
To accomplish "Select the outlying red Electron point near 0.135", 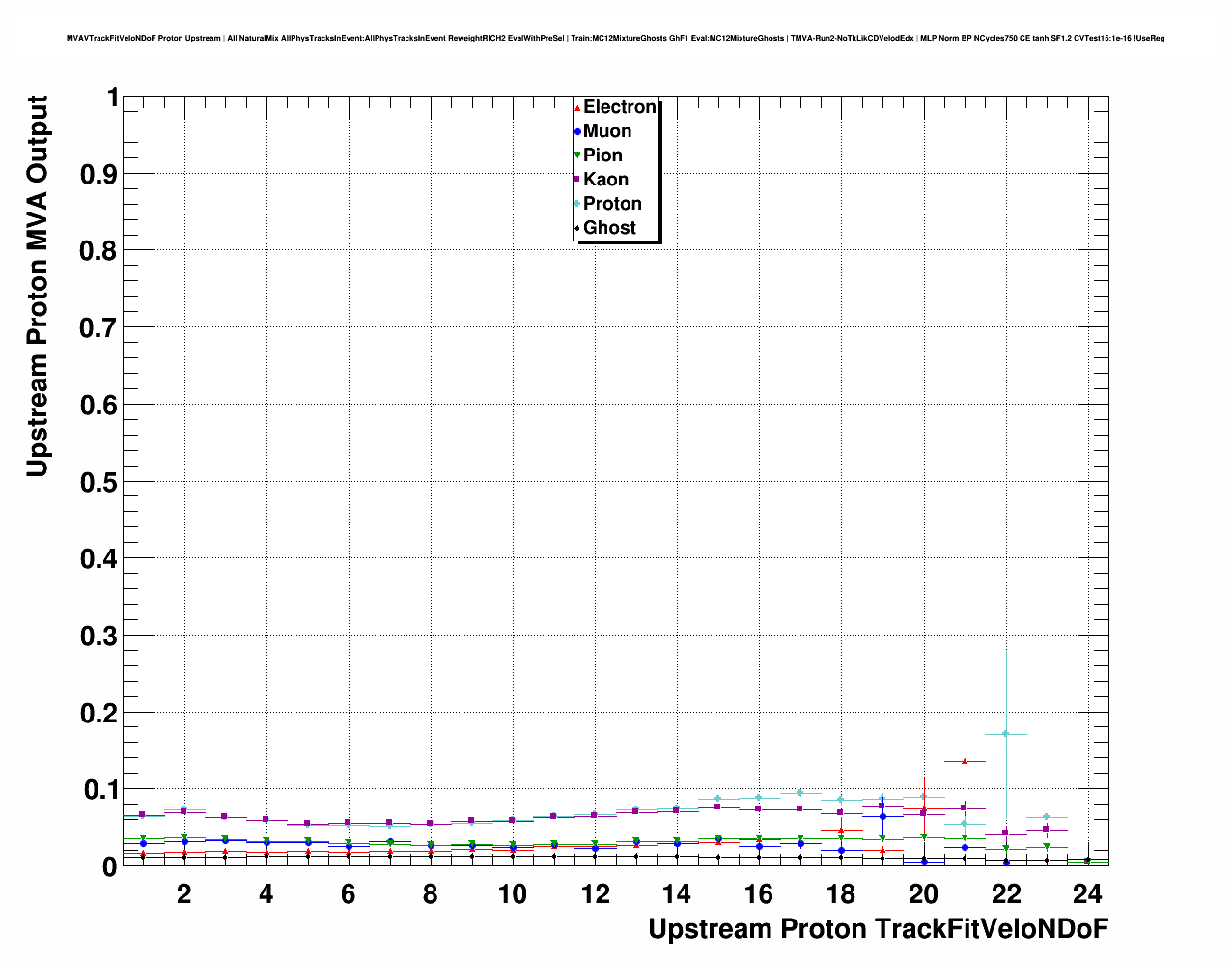I will (964, 761).
